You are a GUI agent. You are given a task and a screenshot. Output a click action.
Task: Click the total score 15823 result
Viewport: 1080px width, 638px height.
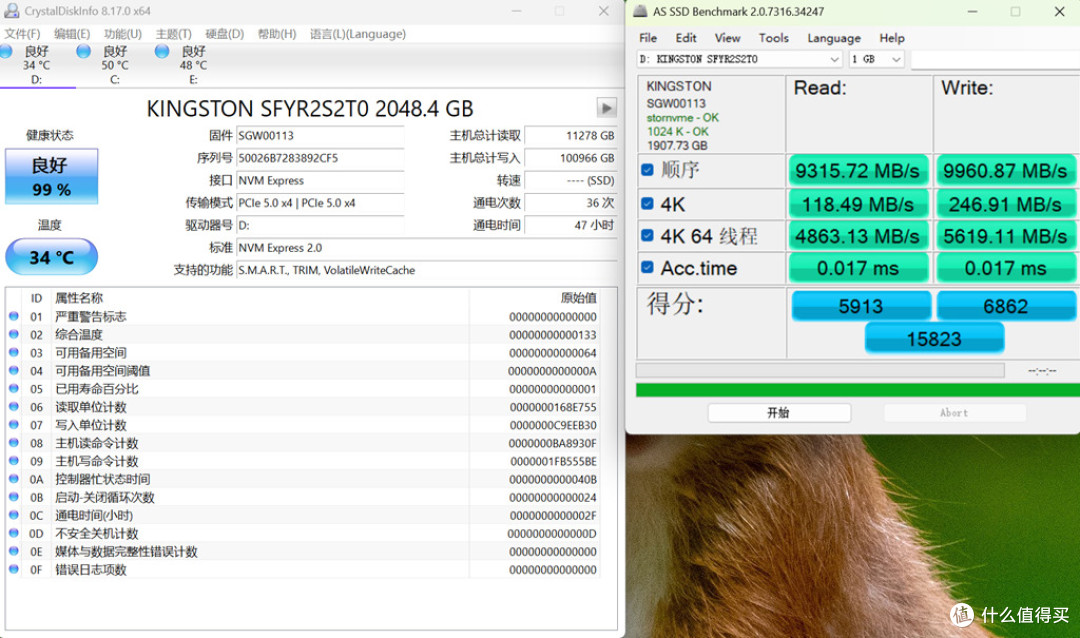pos(934,339)
